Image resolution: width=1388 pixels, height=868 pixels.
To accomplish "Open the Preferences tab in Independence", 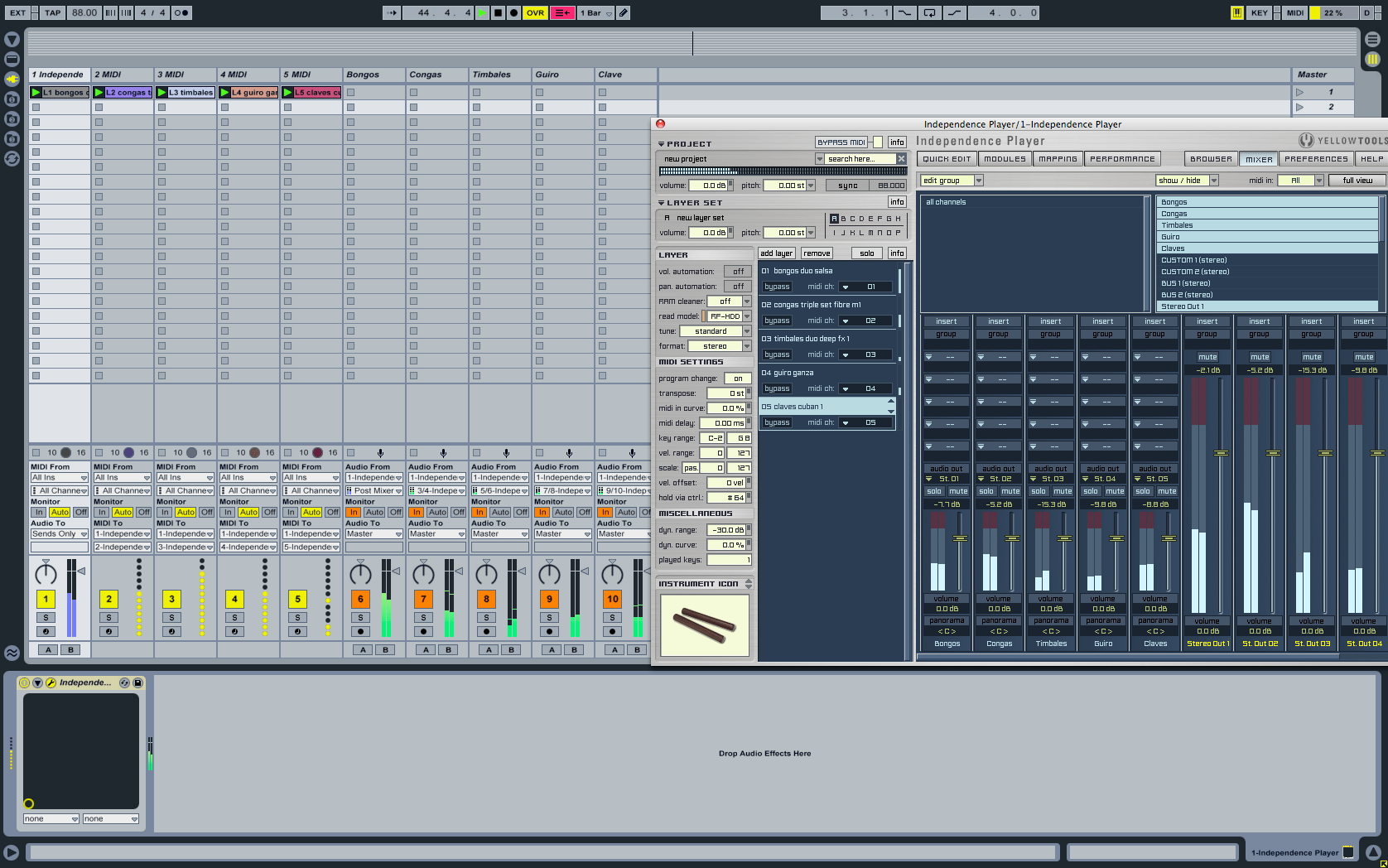I will point(1315,159).
